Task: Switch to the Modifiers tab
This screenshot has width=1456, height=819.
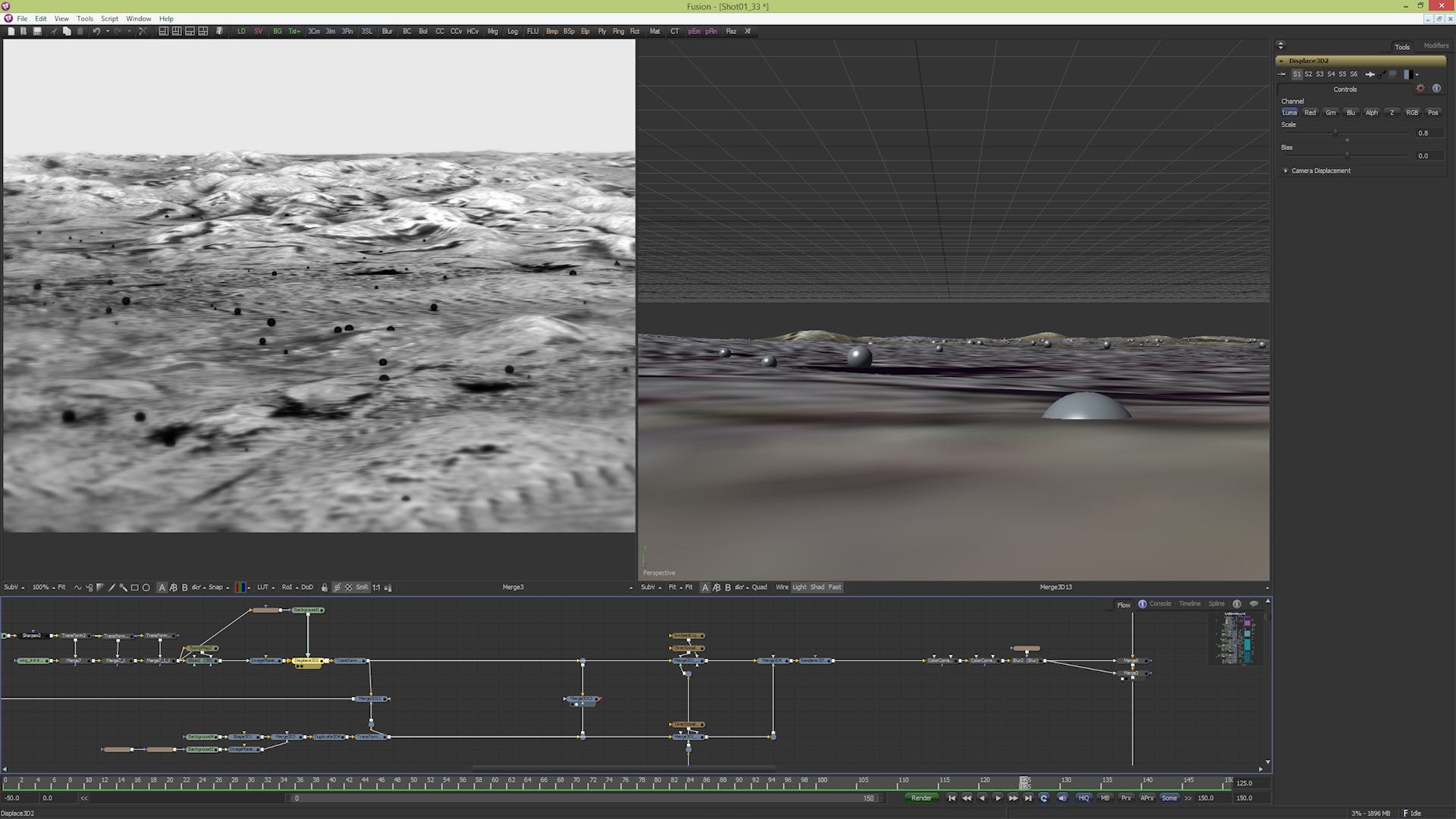Action: pyautogui.click(x=1436, y=45)
